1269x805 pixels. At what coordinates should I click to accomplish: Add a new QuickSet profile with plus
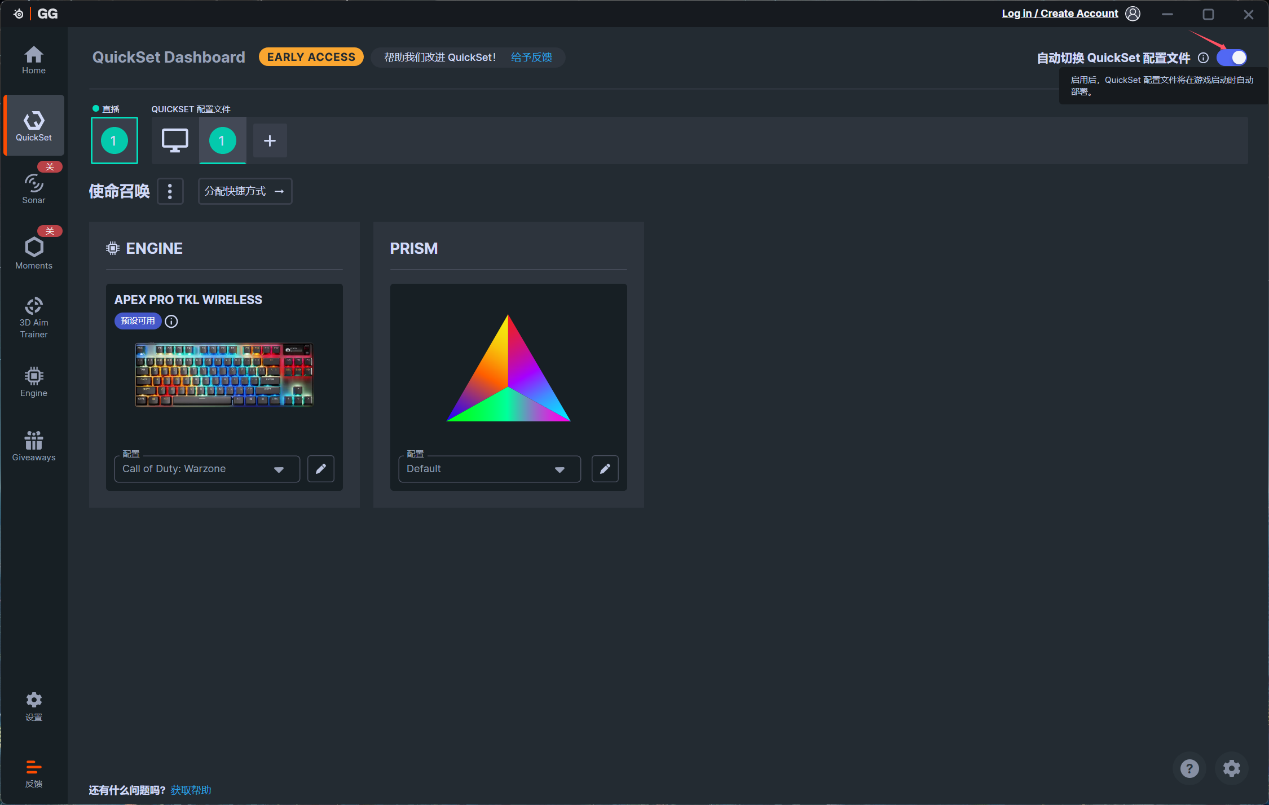point(269,141)
